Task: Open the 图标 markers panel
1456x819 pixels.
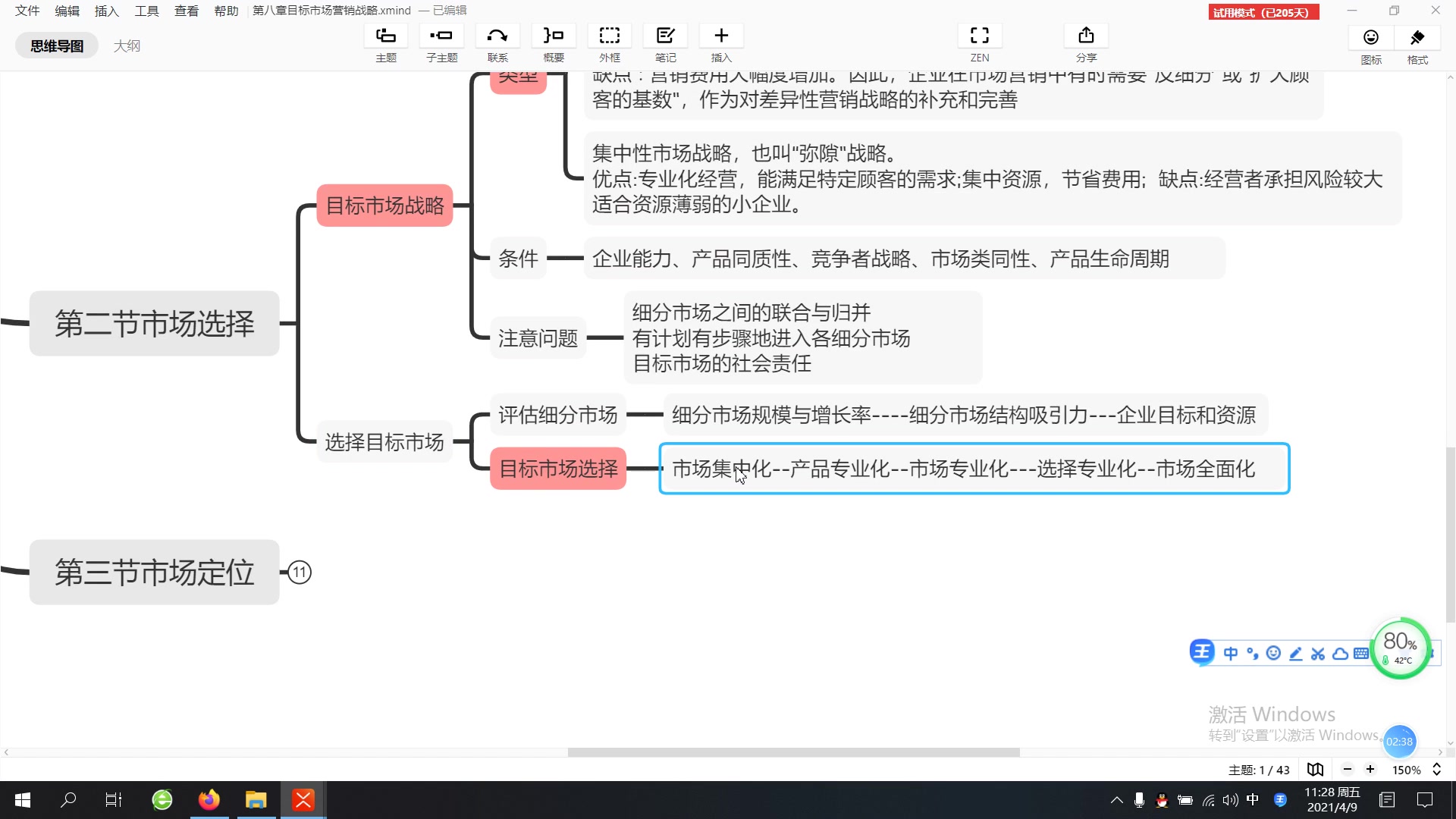Action: pyautogui.click(x=1371, y=38)
